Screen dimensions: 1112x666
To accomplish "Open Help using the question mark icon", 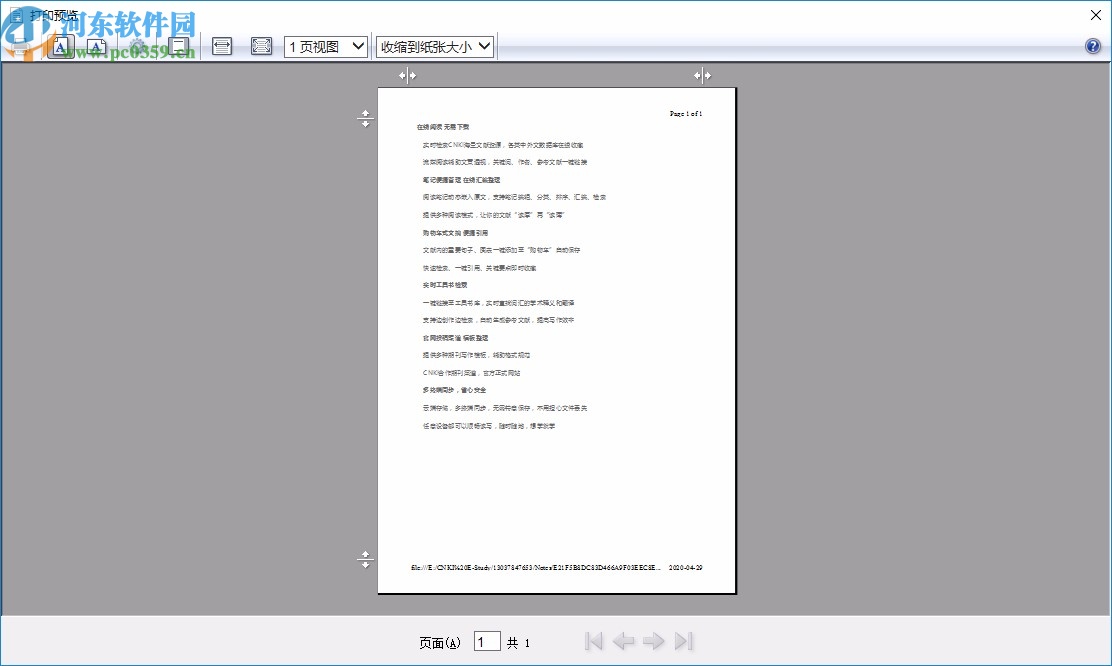I will click(x=1093, y=46).
